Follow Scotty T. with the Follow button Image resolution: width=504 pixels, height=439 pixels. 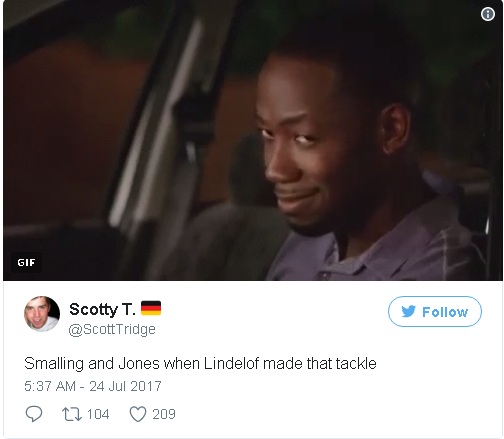click(x=435, y=312)
